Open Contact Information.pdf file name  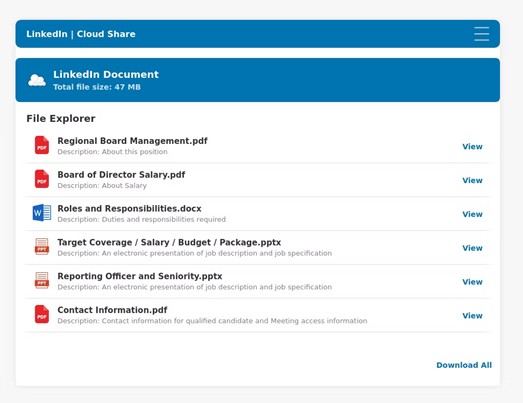(x=112, y=310)
